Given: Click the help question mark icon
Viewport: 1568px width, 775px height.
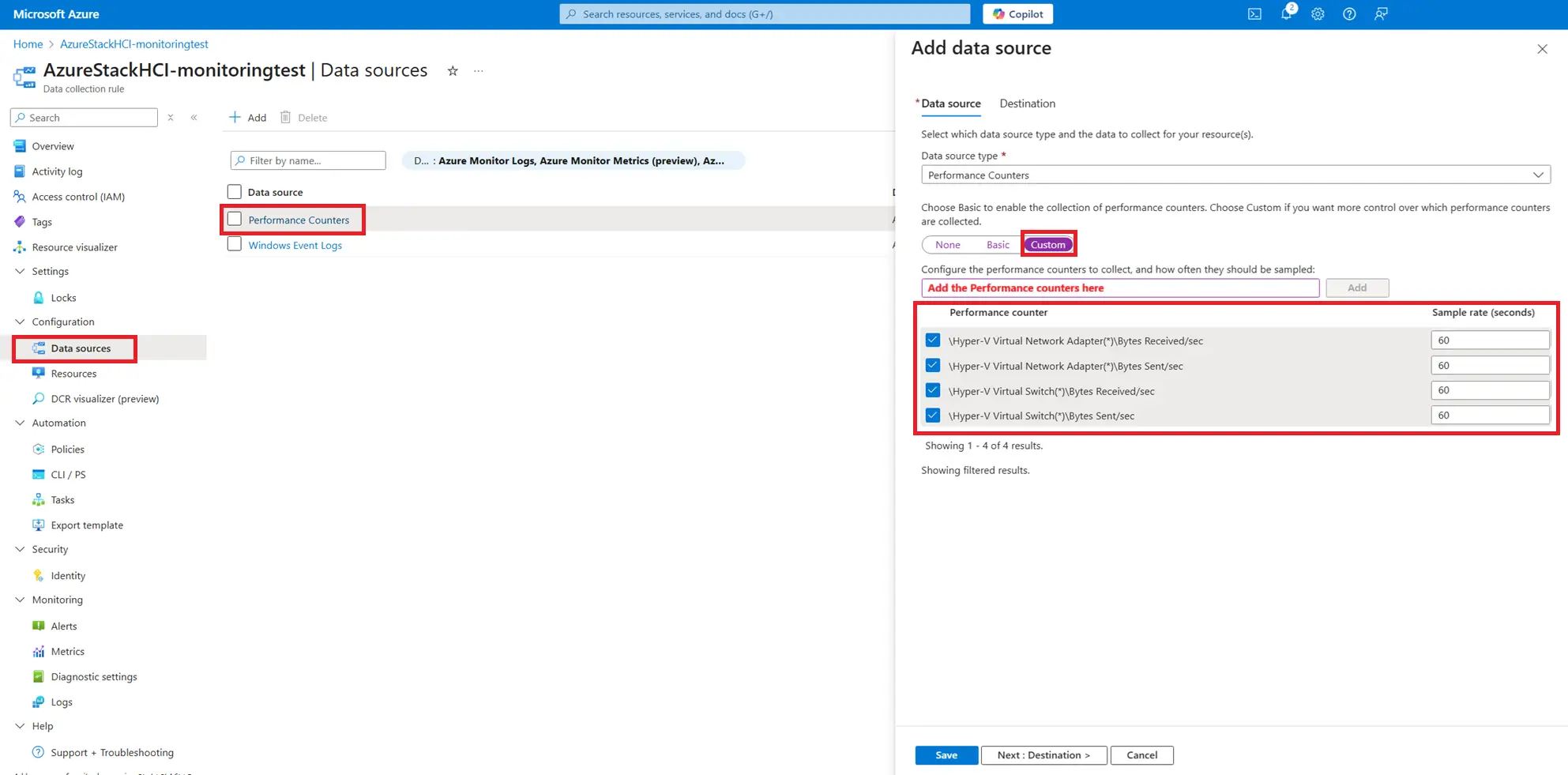Looking at the screenshot, I should pyautogui.click(x=1349, y=14).
